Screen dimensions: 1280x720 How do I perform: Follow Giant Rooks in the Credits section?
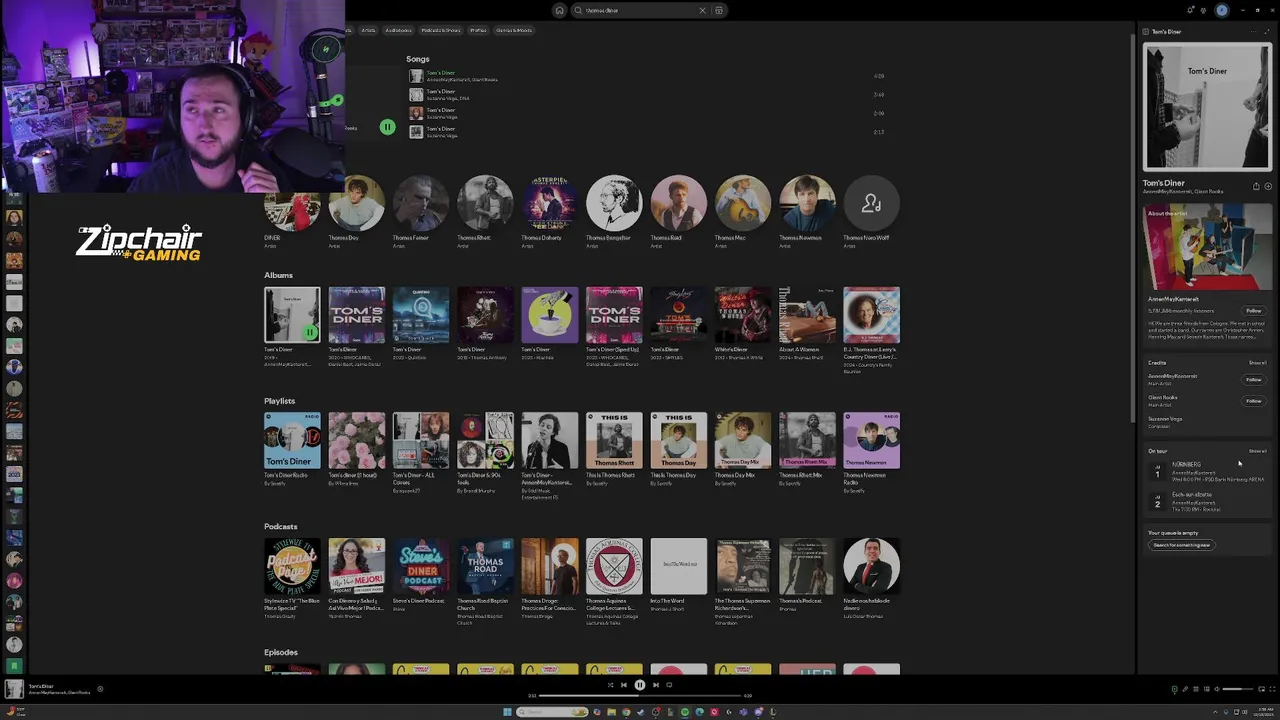[x=1253, y=401]
